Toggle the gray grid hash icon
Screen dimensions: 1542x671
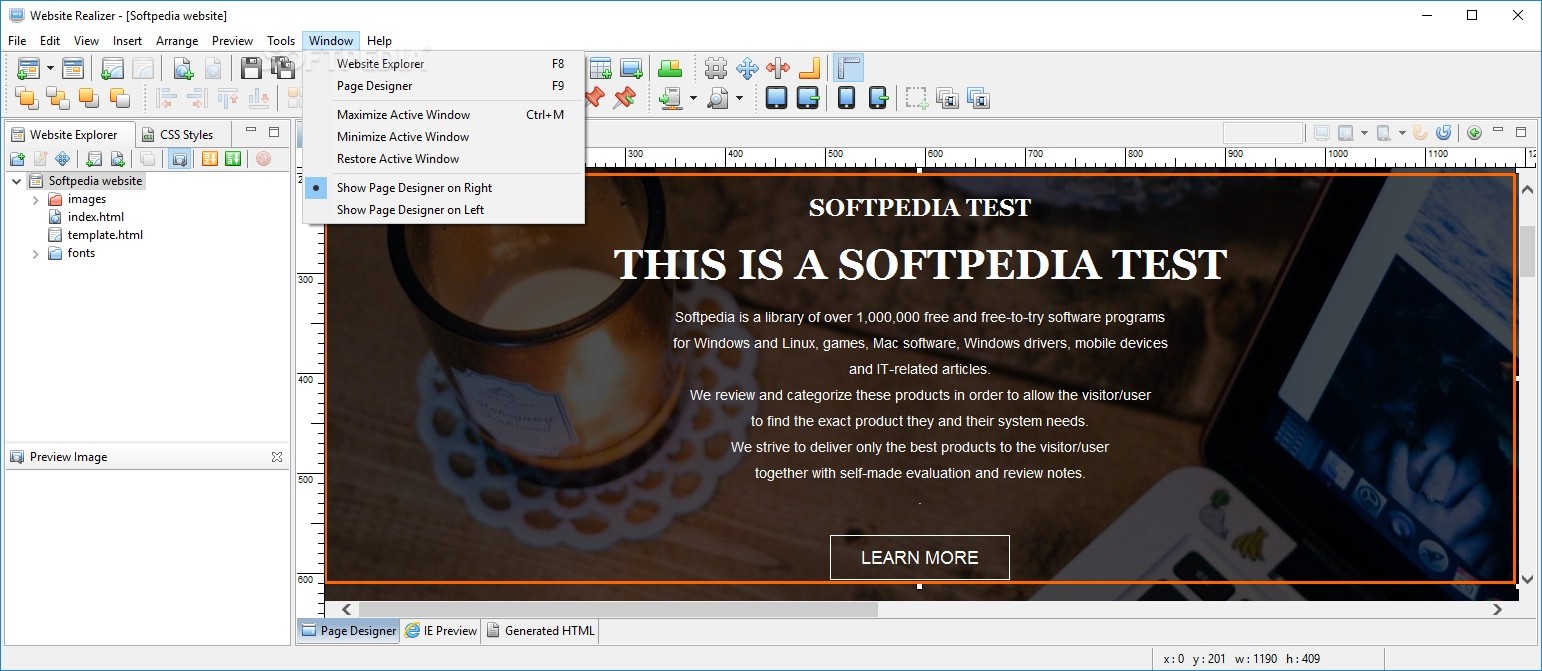716,68
